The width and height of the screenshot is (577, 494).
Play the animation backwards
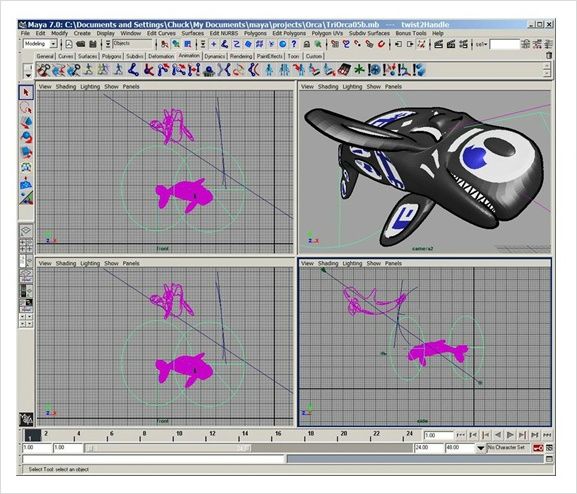coord(498,435)
